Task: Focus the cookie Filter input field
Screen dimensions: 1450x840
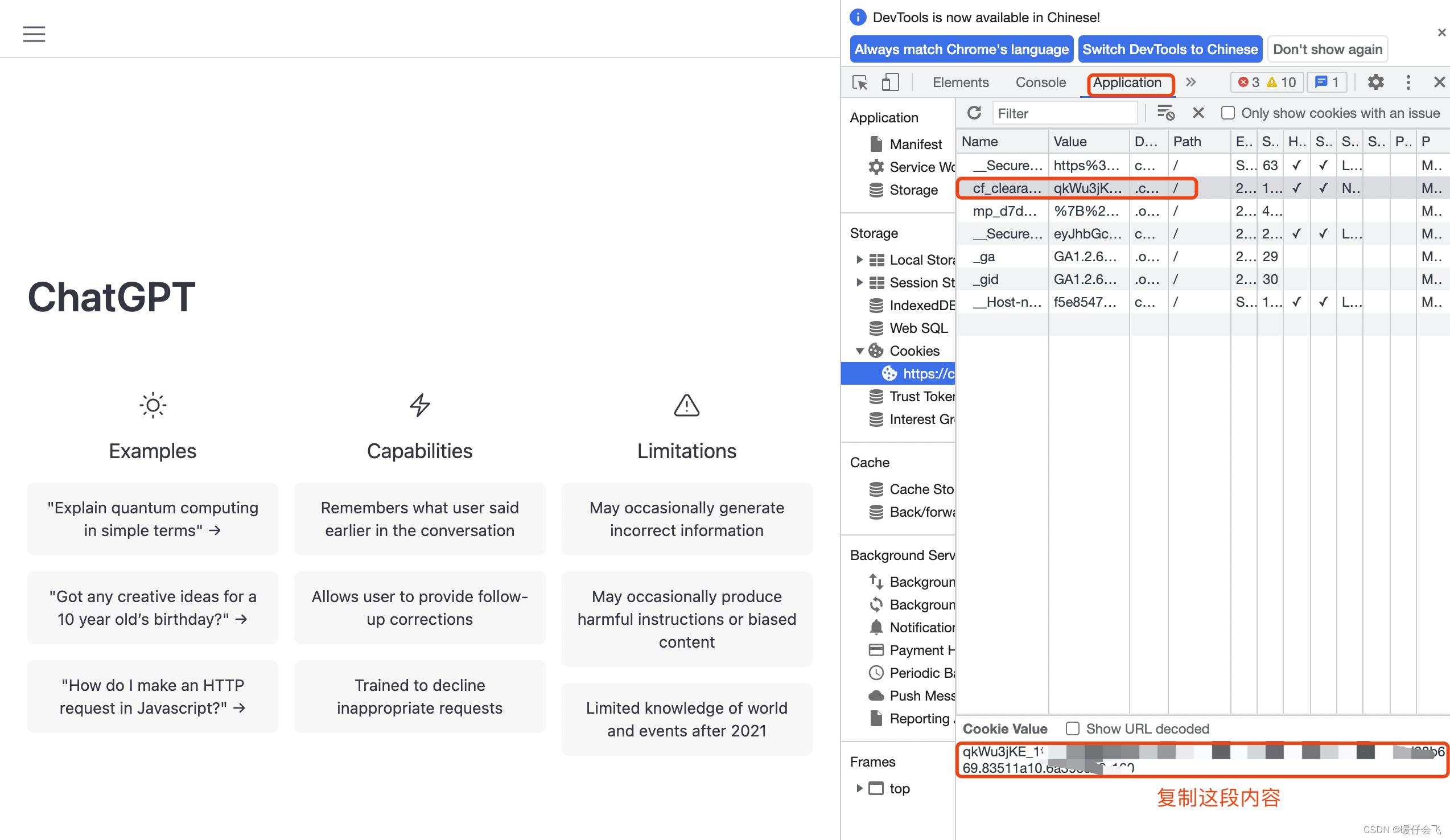Action: (1065, 113)
